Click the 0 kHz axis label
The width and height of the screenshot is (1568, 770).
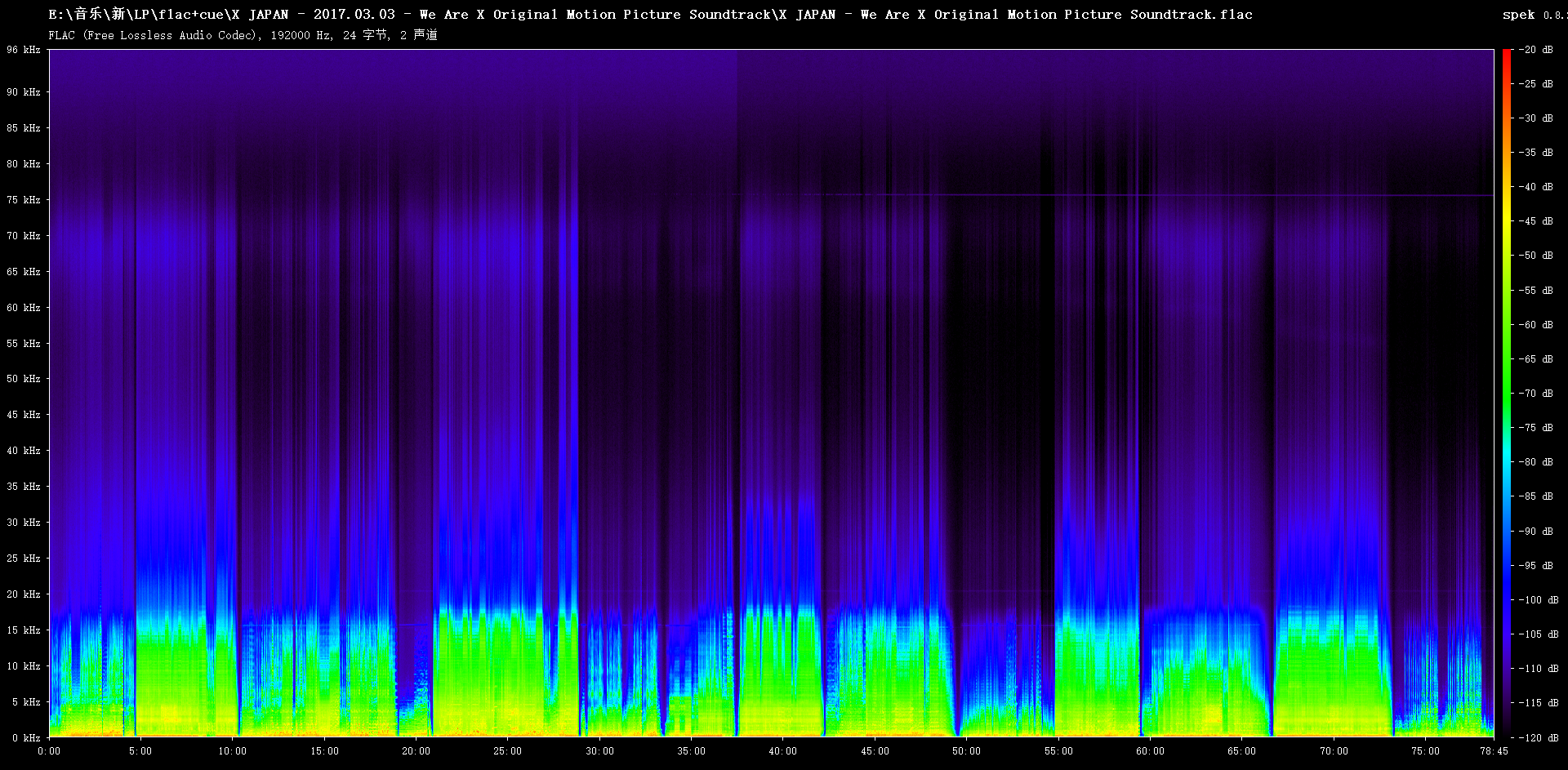coord(26,738)
